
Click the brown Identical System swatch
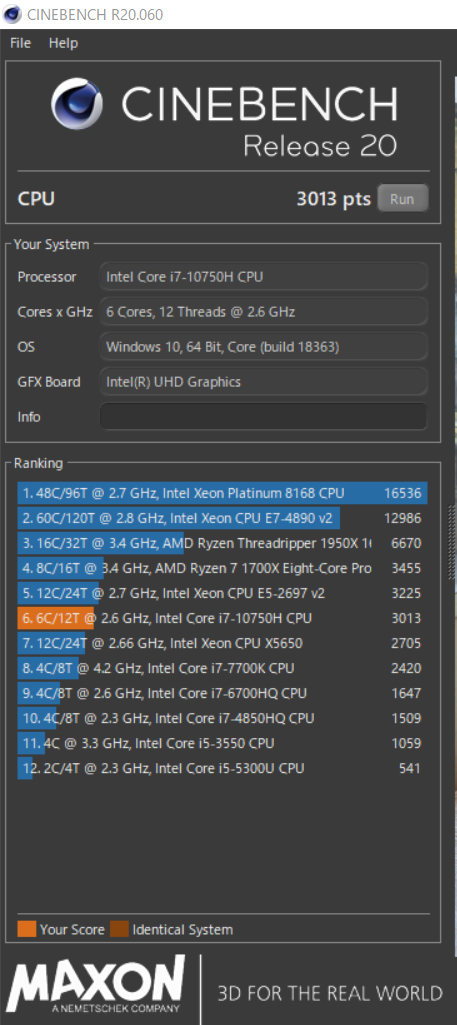(119, 929)
